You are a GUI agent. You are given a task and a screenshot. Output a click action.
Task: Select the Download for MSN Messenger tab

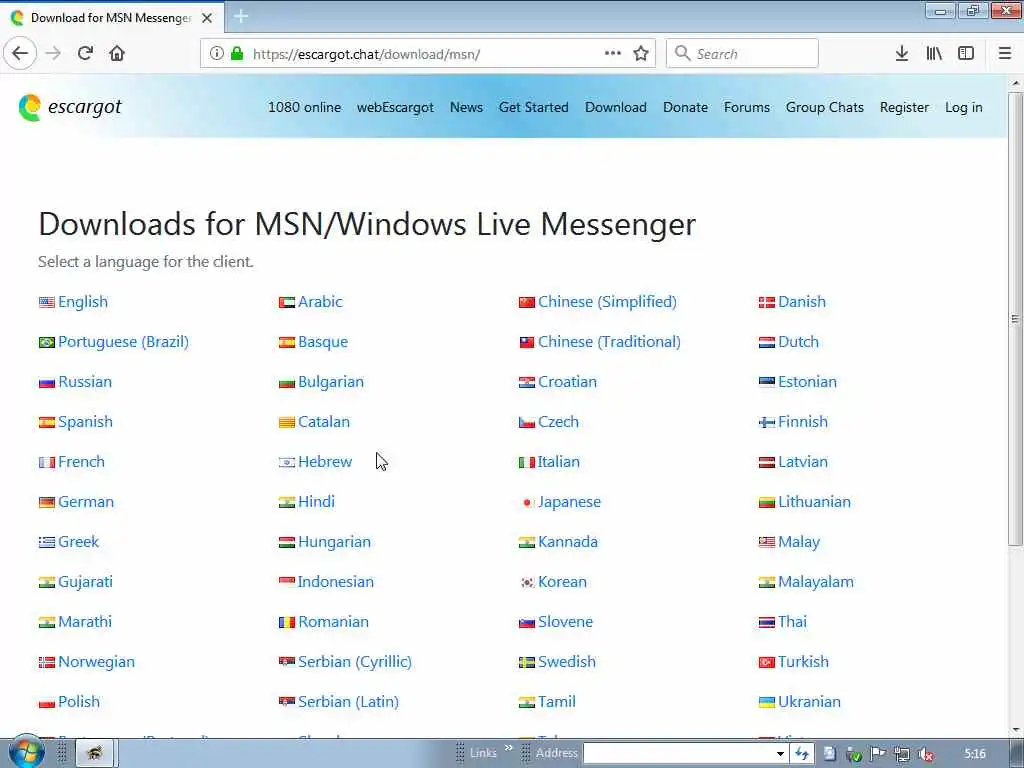coord(112,18)
